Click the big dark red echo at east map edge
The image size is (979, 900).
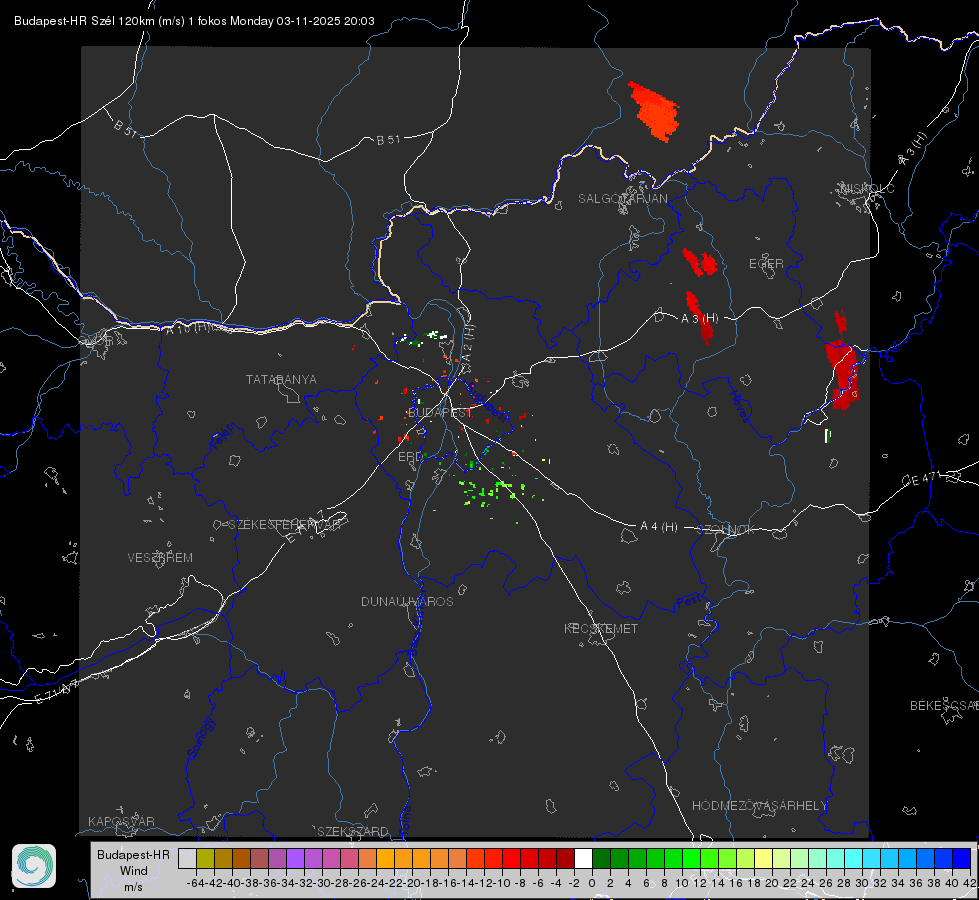[842, 375]
